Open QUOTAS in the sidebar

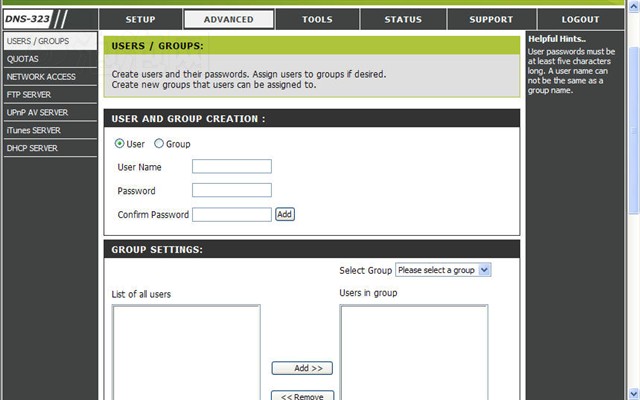coord(50,59)
